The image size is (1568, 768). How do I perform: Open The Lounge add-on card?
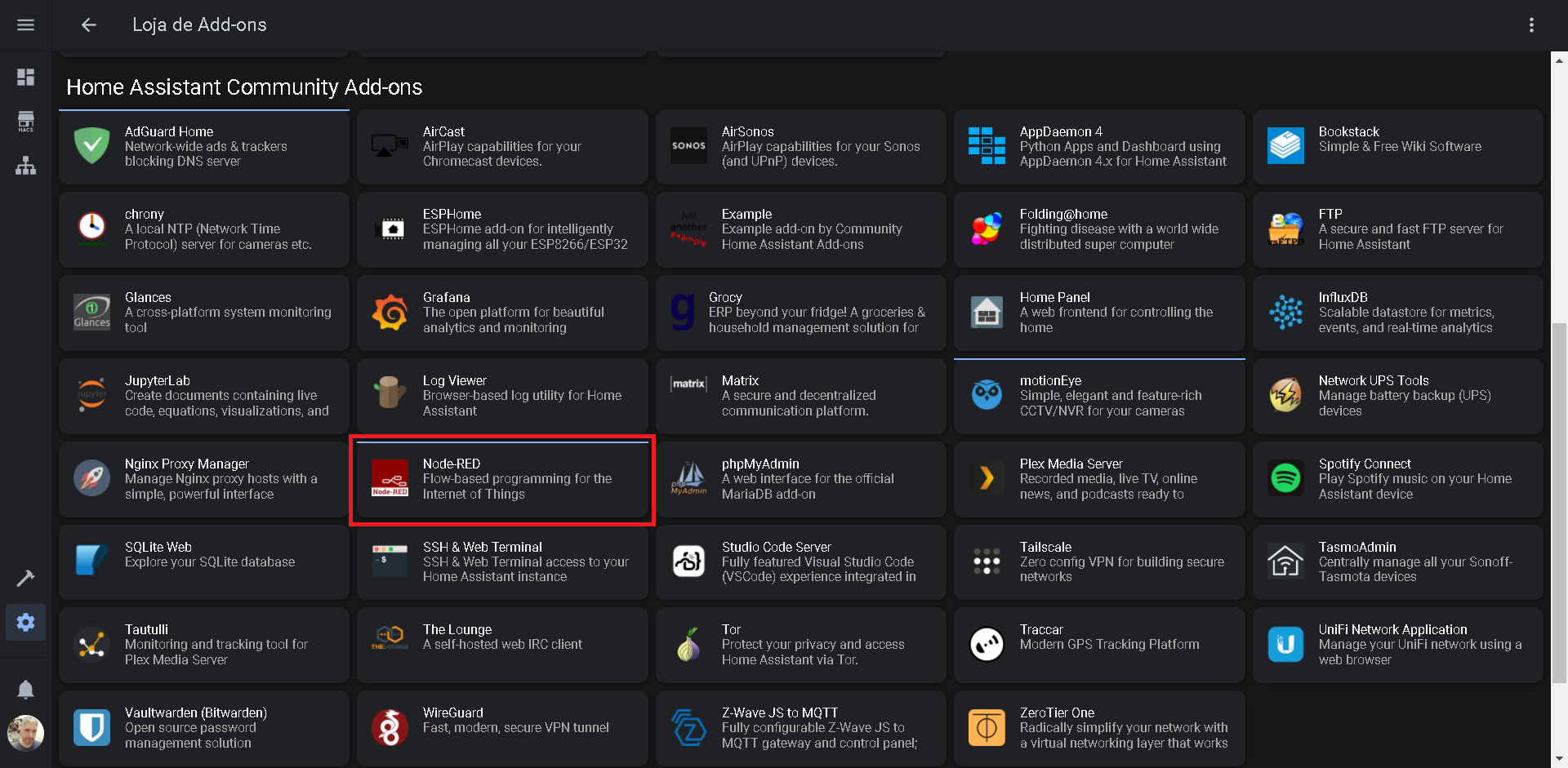tap(502, 645)
